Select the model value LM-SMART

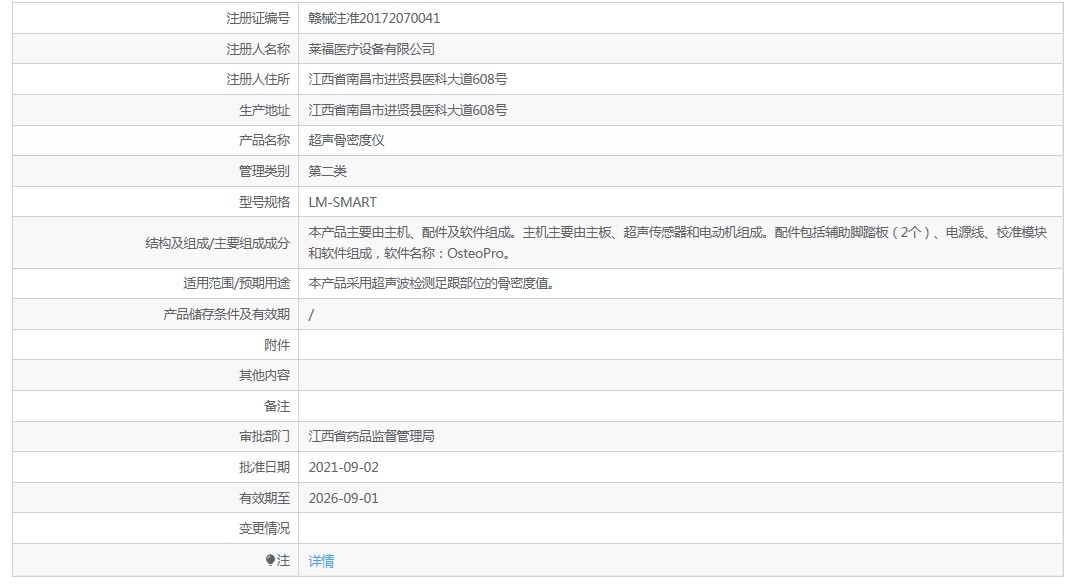(x=343, y=202)
